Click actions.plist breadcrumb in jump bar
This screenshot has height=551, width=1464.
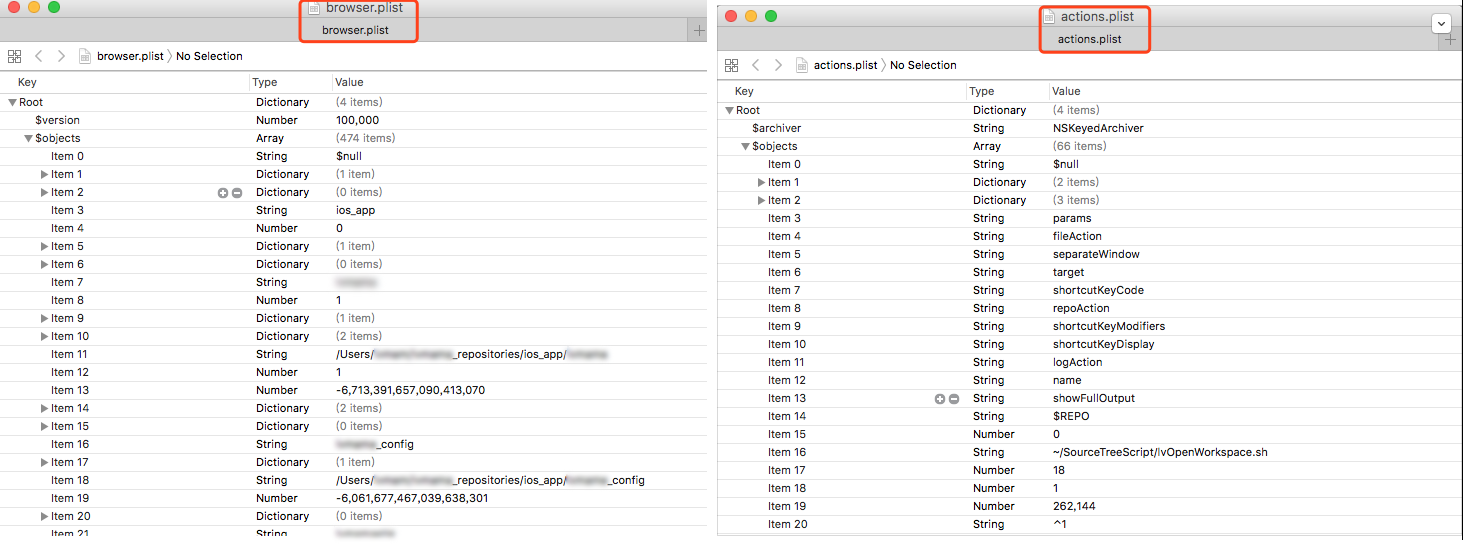pyautogui.click(x=845, y=65)
